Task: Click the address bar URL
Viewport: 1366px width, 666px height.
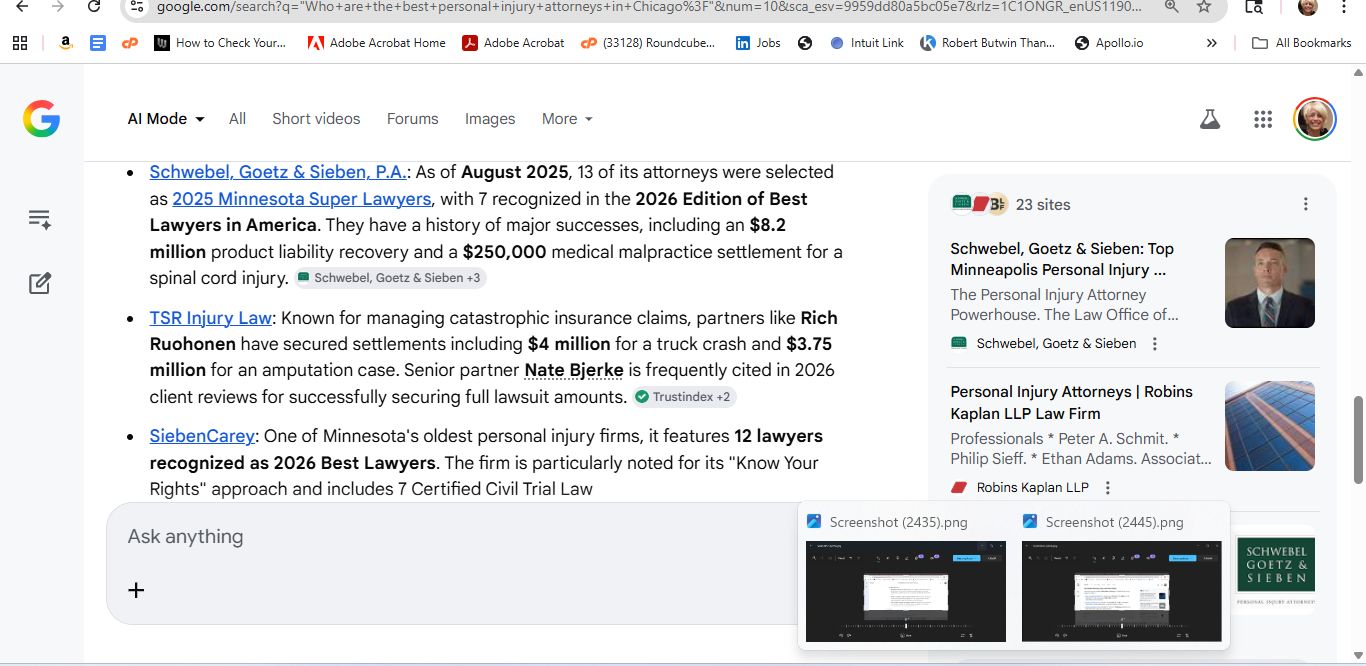Action: click(649, 6)
